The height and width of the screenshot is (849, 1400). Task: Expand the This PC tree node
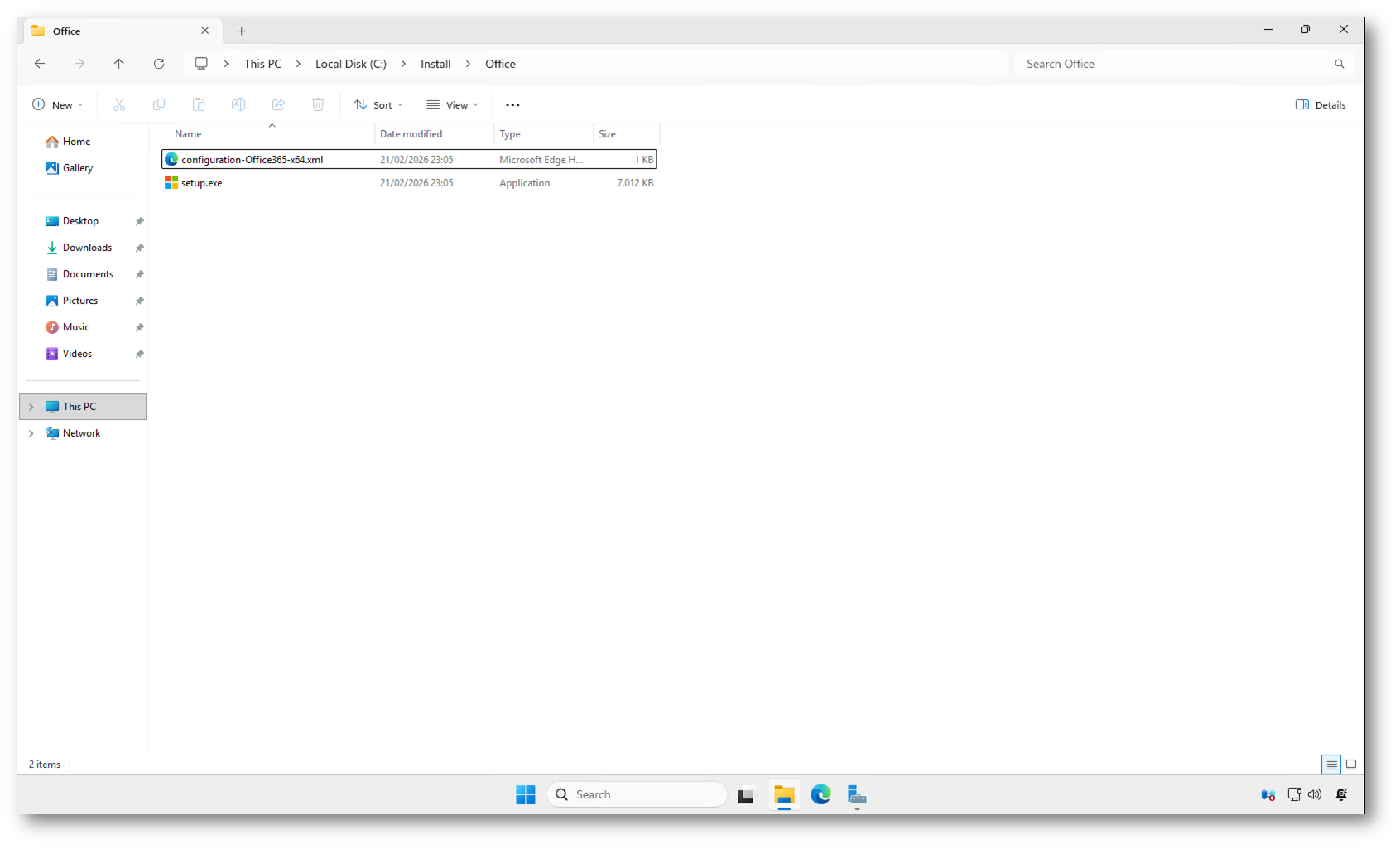click(31, 407)
